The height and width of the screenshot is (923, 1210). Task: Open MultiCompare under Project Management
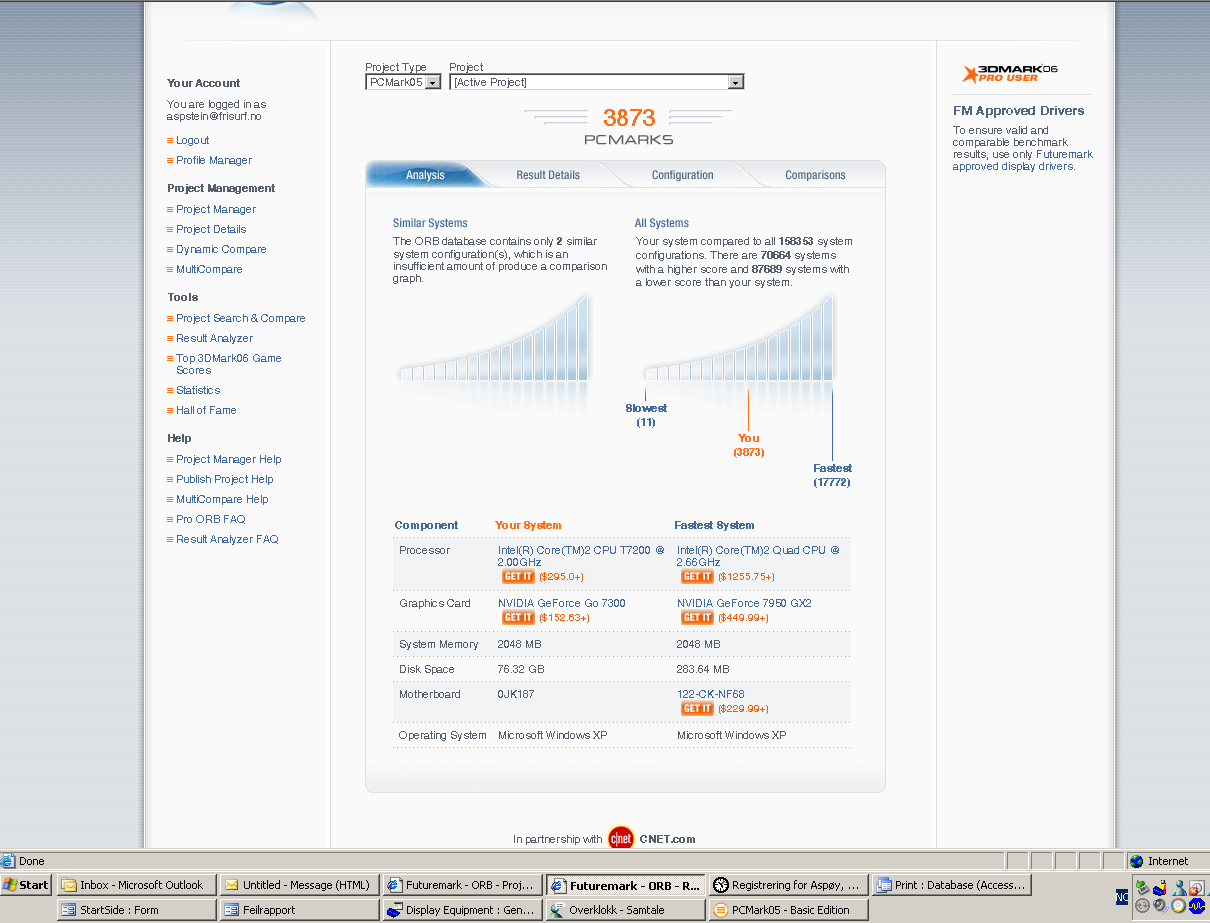(209, 270)
